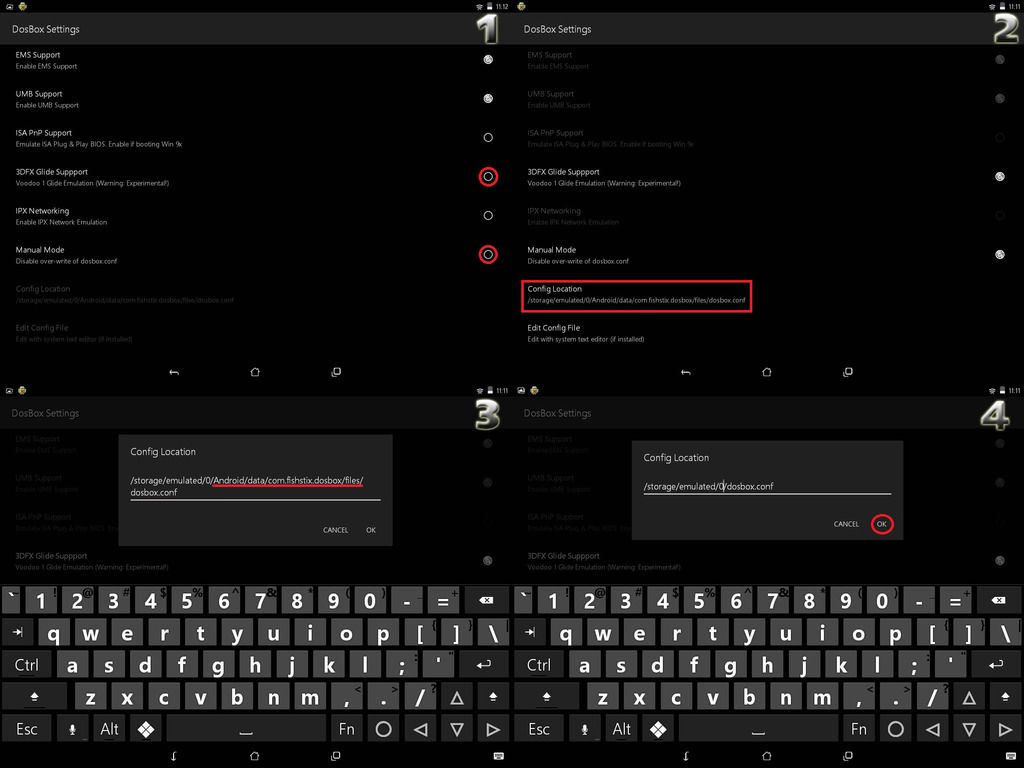The width and height of the screenshot is (1024, 768).
Task: Tap microphone key on bottom-right keyboard
Action: click(584, 729)
